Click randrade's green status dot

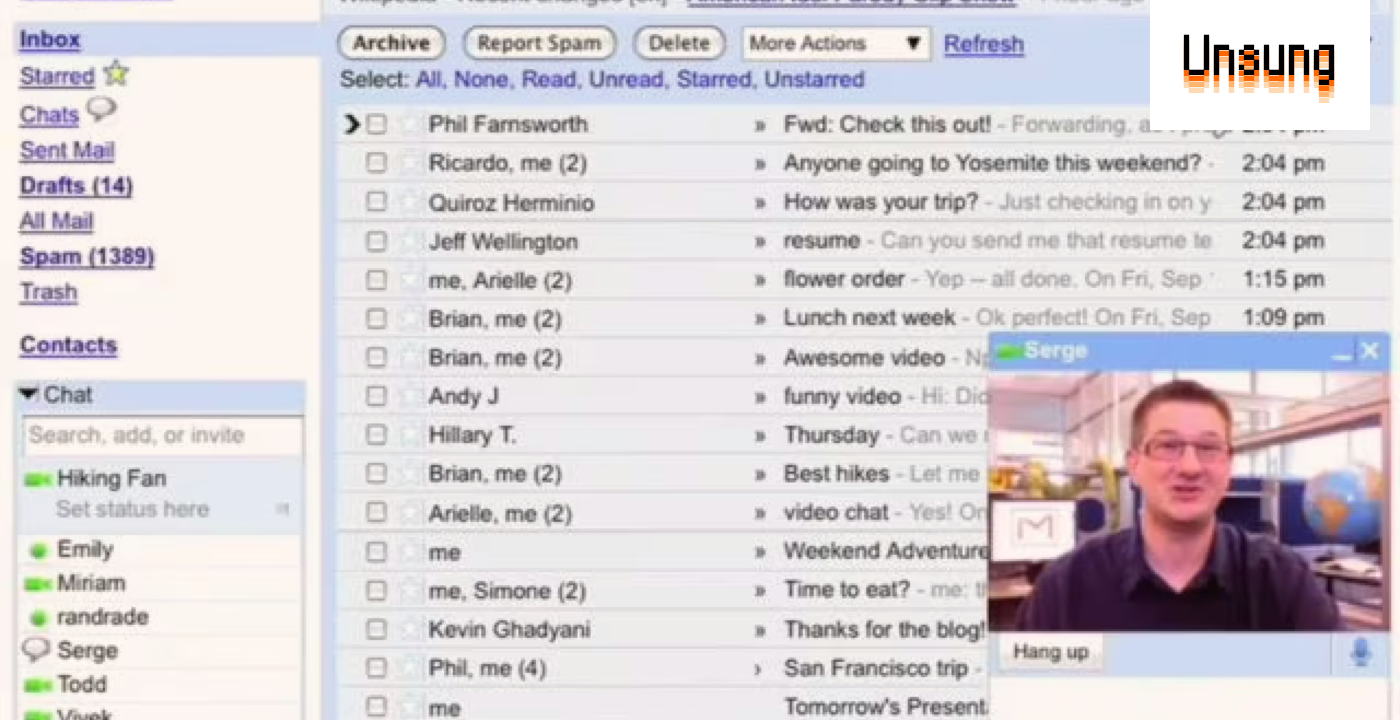click(x=39, y=618)
